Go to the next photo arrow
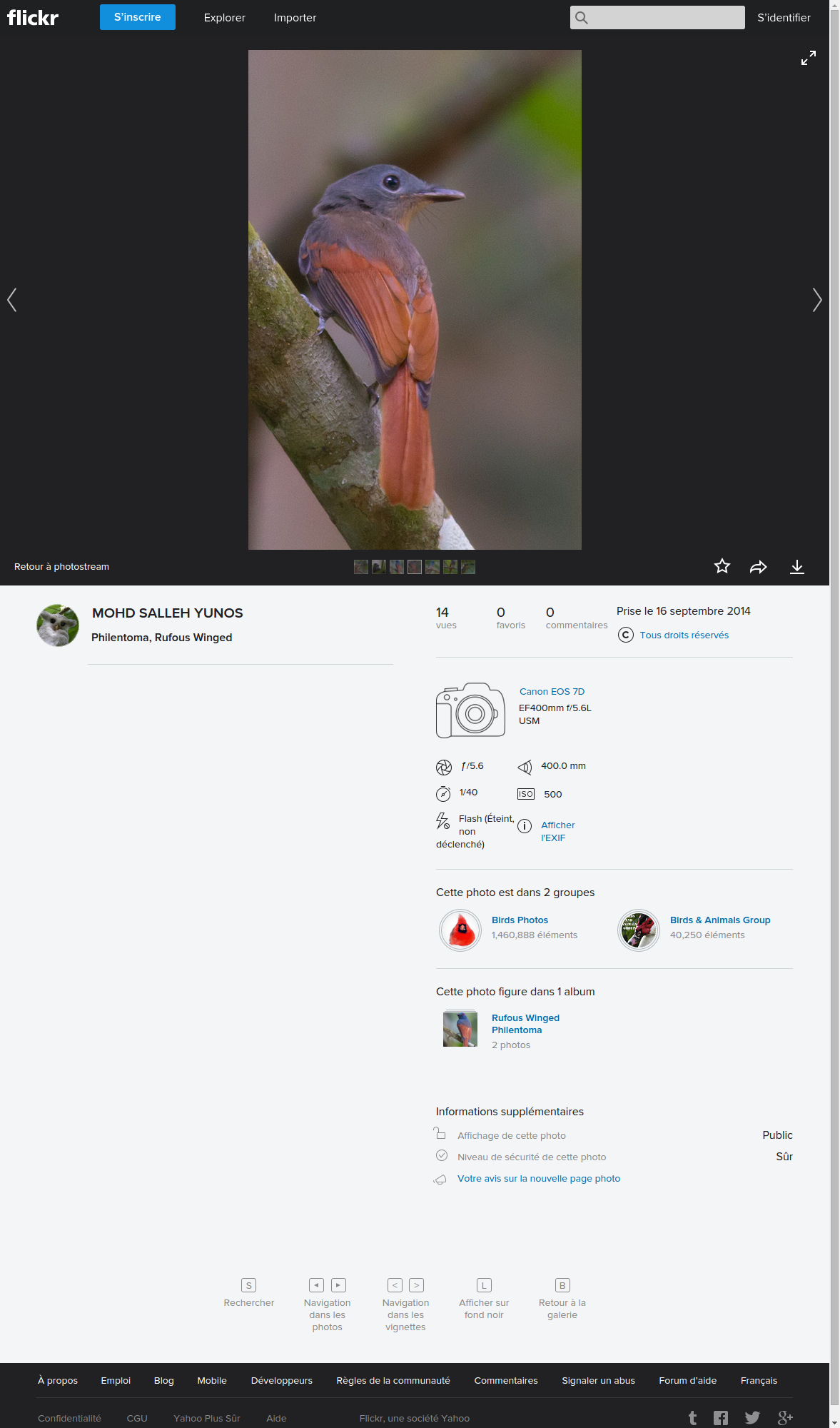This screenshot has height=1428, width=840. pyautogui.click(x=816, y=300)
